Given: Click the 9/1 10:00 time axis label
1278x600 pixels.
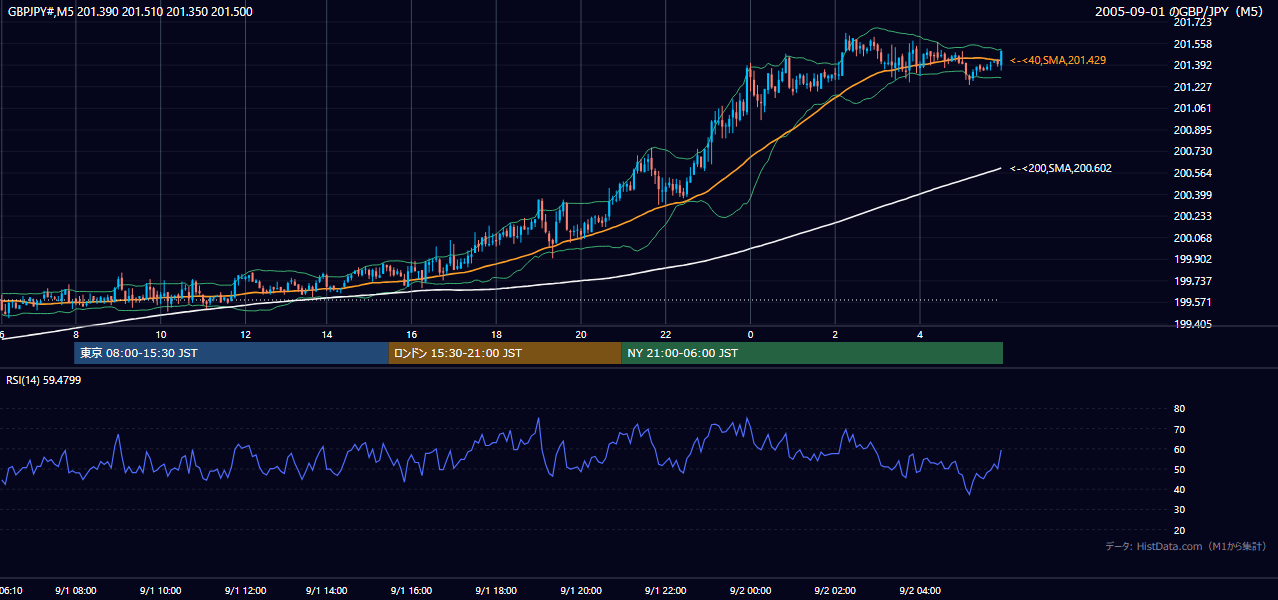Looking at the screenshot, I should pyautogui.click(x=160, y=591).
